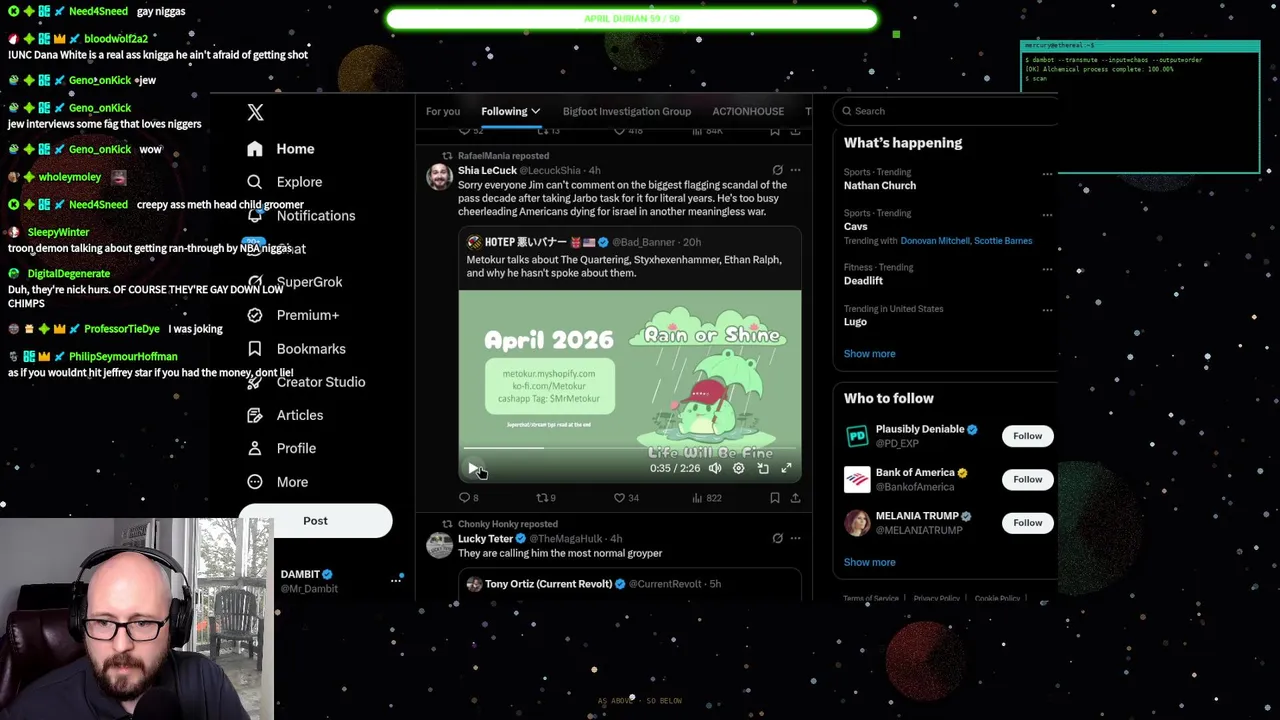Open DAMBIT account switcher menu

click(x=396, y=580)
